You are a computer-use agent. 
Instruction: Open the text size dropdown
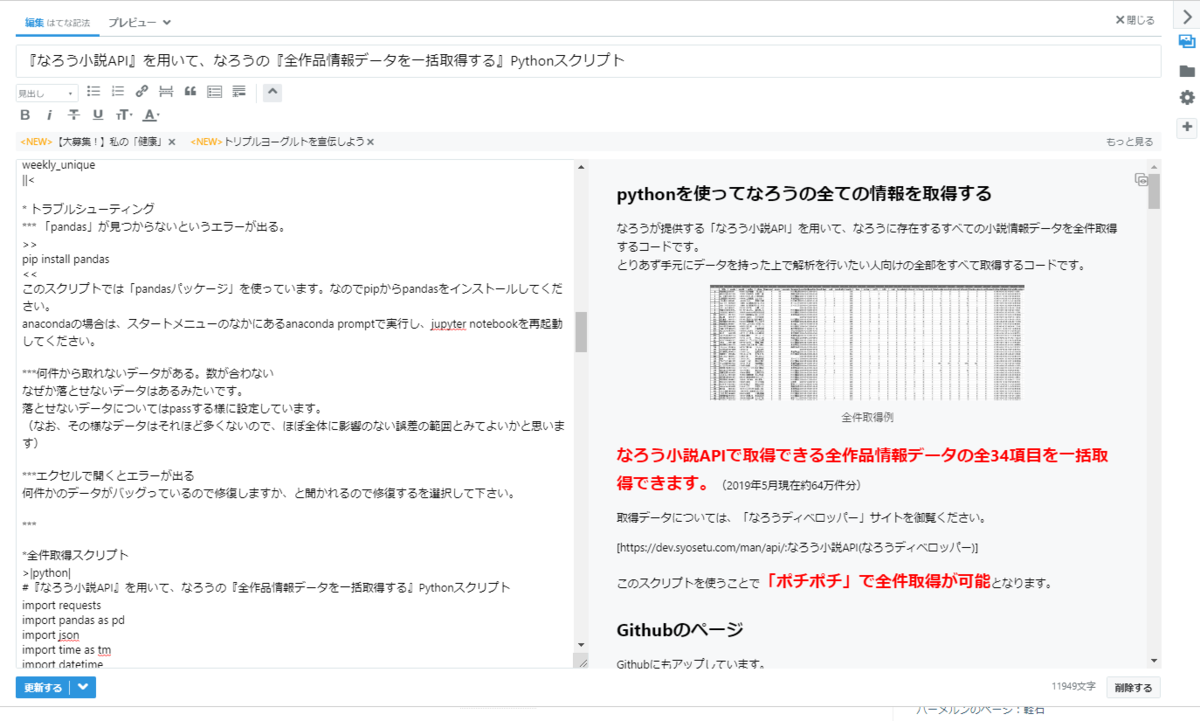123,114
